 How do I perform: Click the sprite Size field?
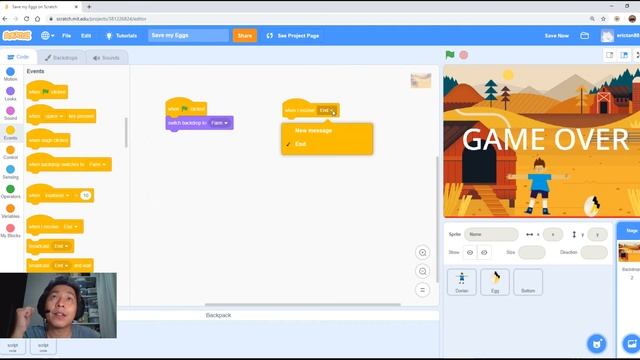coord(532,253)
